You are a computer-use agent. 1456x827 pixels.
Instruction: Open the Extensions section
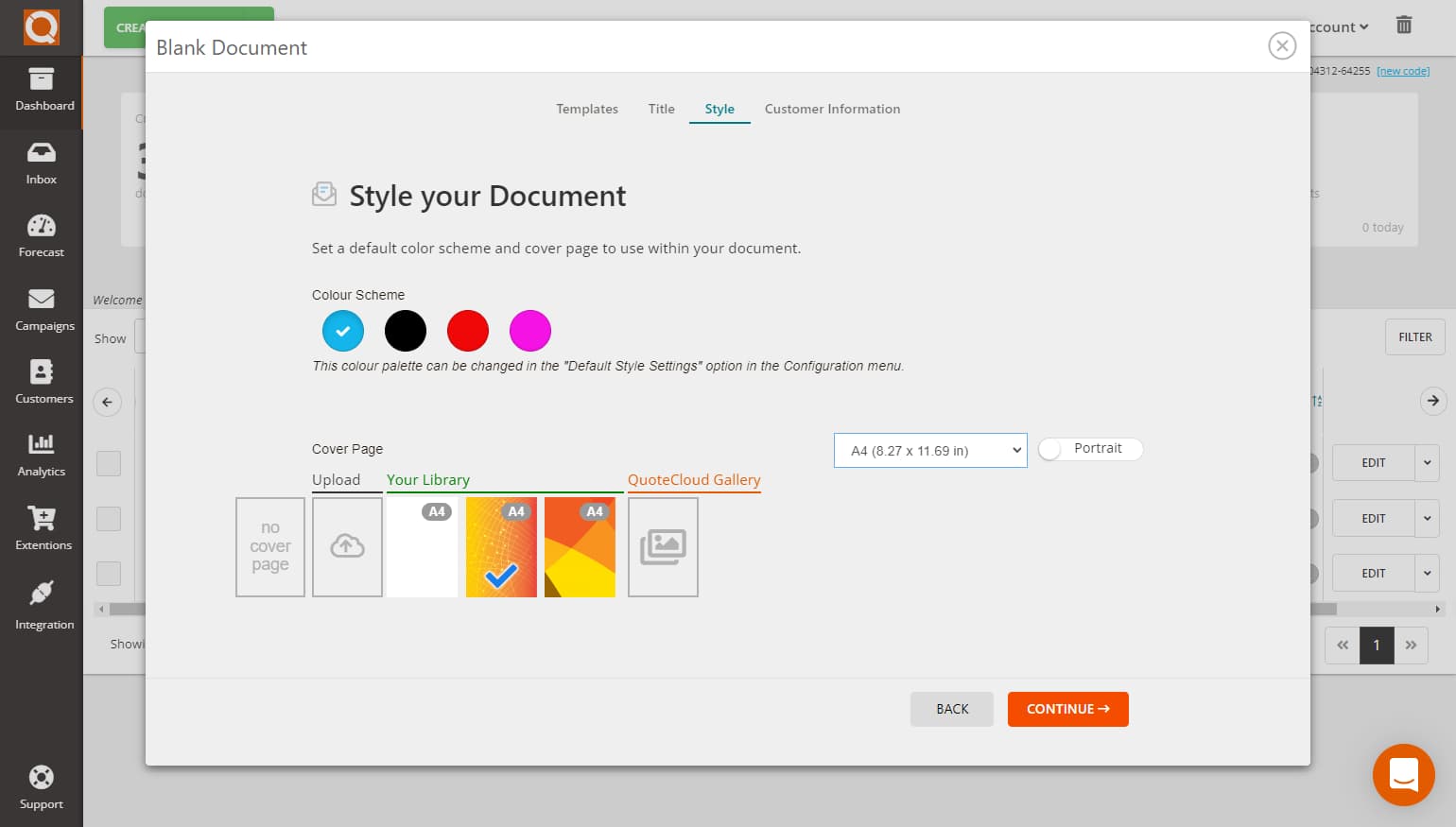(43, 529)
